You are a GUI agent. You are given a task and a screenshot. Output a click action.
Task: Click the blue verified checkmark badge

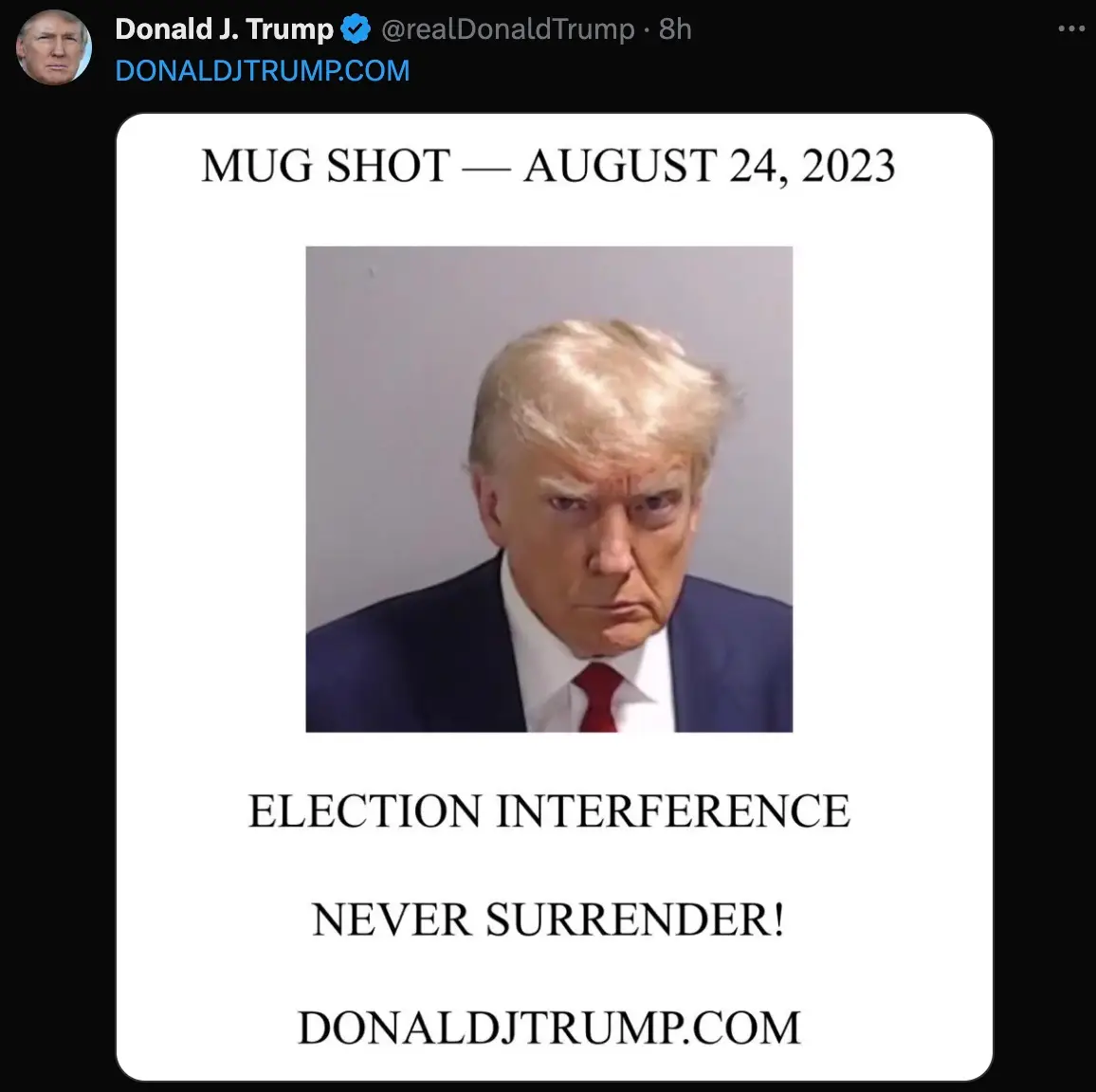(356, 29)
